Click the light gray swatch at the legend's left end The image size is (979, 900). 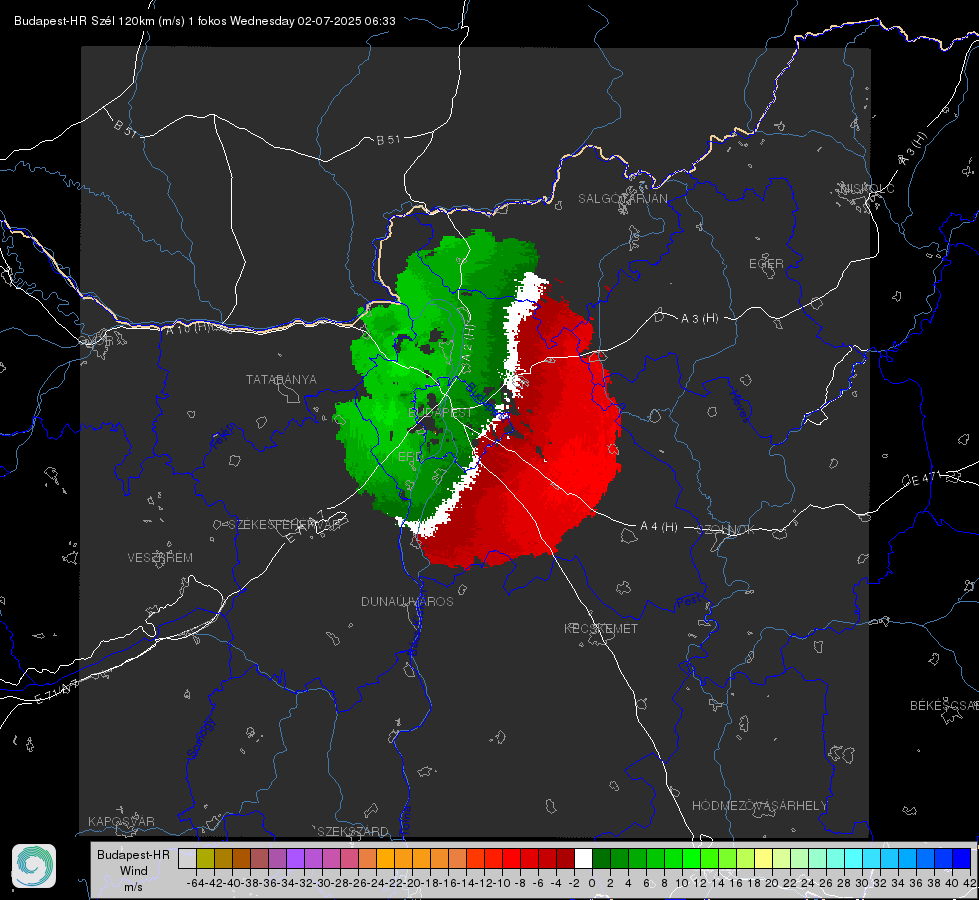(x=187, y=858)
